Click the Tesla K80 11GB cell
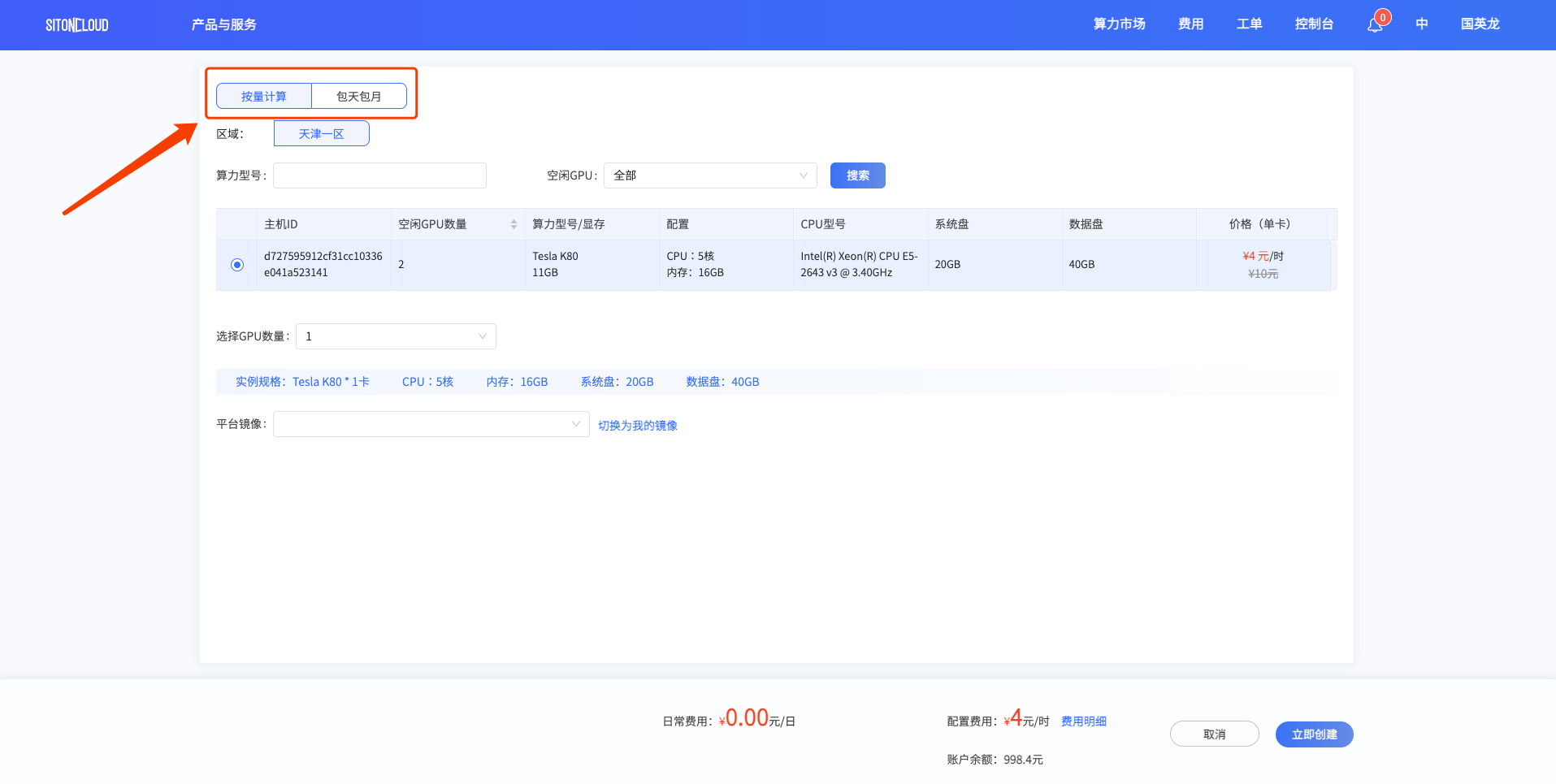The image size is (1556, 784). pyautogui.click(x=592, y=265)
